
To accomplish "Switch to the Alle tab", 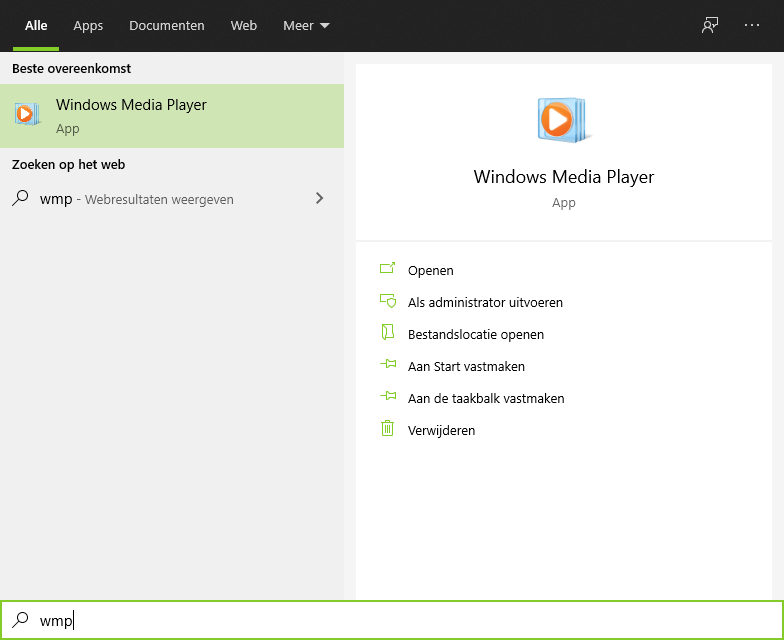I will (36, 26).
